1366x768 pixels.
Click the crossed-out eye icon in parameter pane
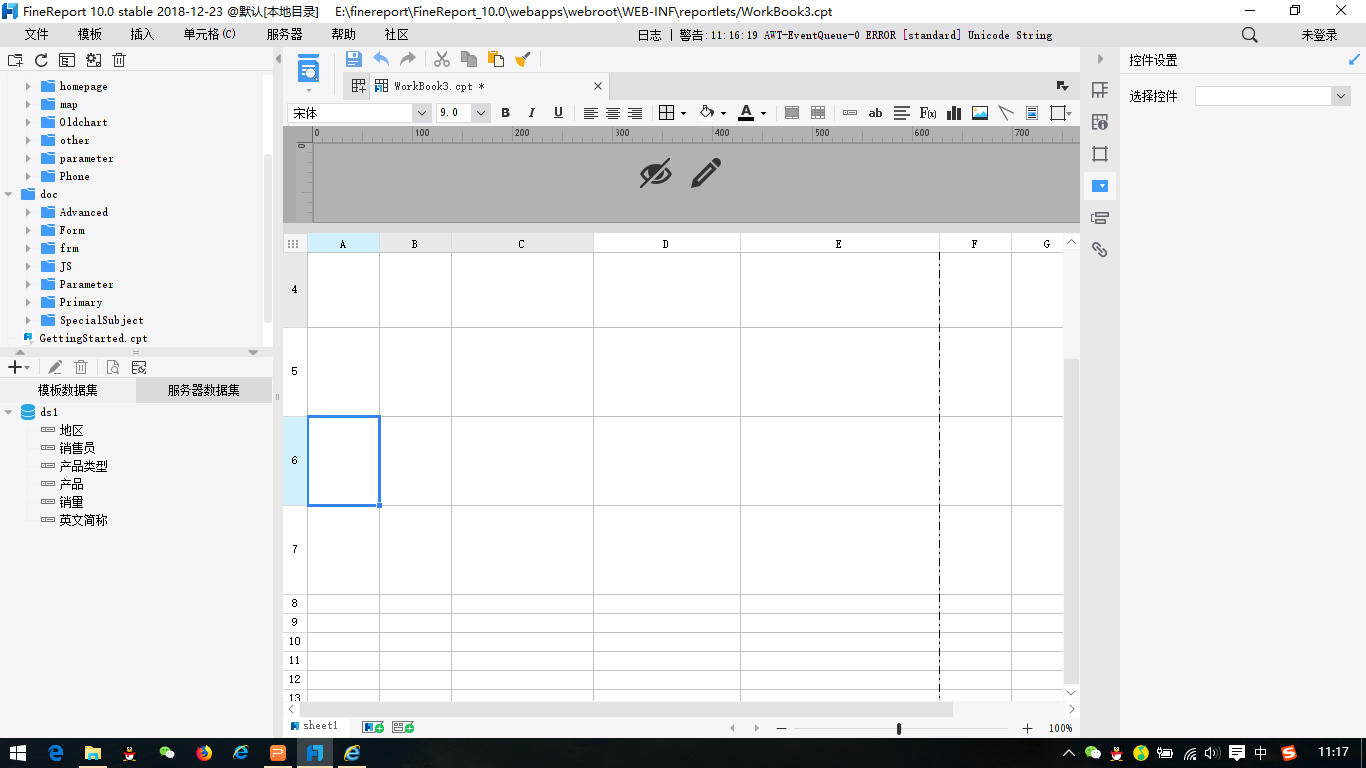point(655,173)
